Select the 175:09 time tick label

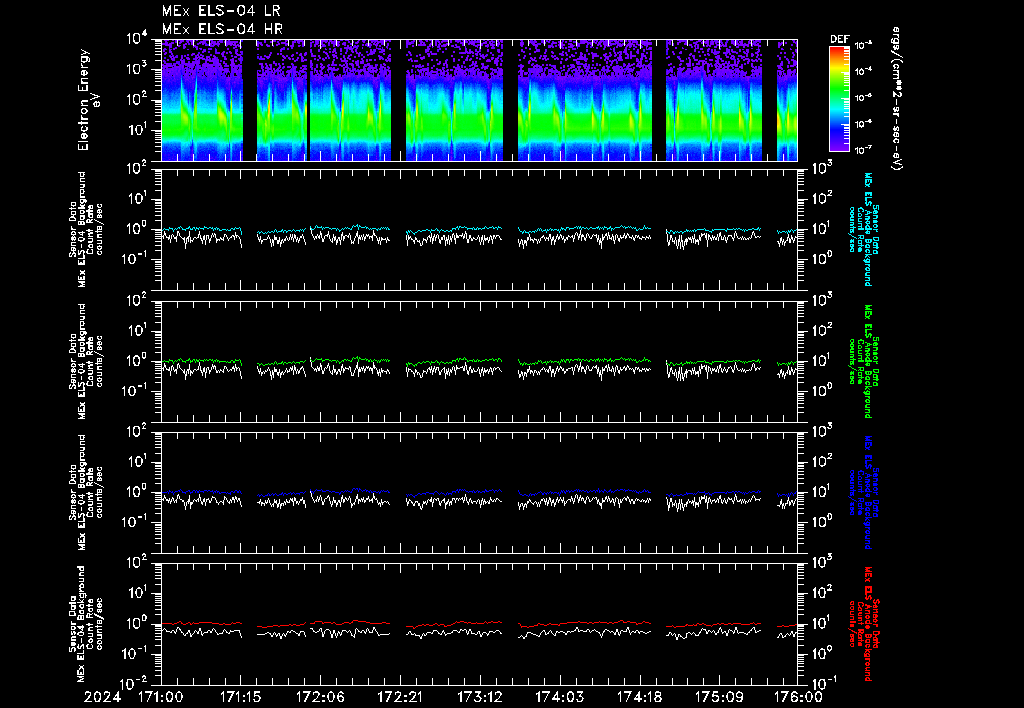pos(720,695)
